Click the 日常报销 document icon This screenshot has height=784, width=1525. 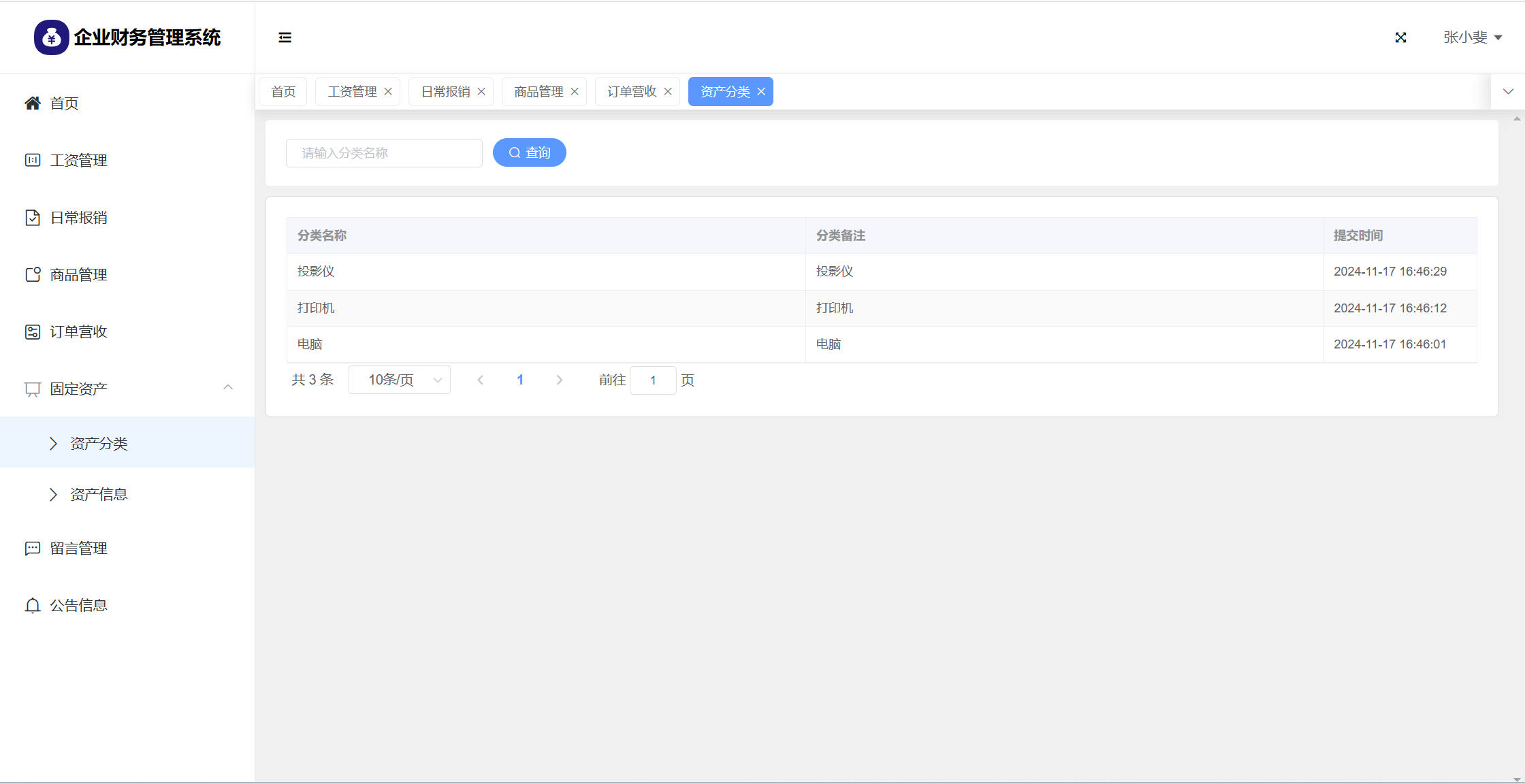click(x=33, y=217)
